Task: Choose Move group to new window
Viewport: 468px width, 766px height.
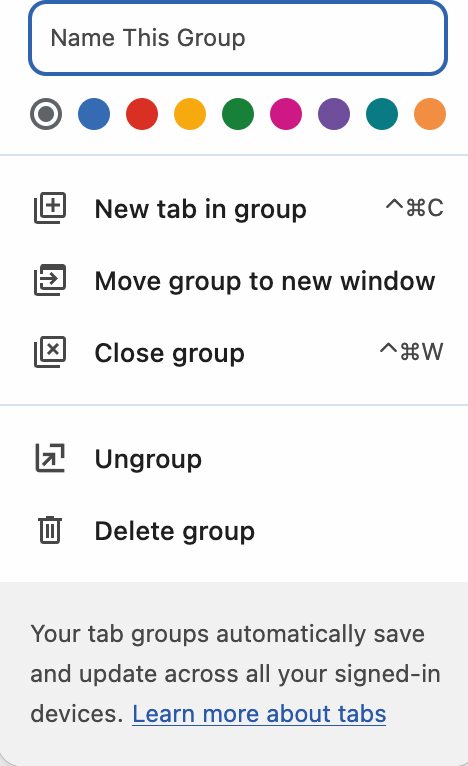Action: pyautogui.click(x=234, y=281)
